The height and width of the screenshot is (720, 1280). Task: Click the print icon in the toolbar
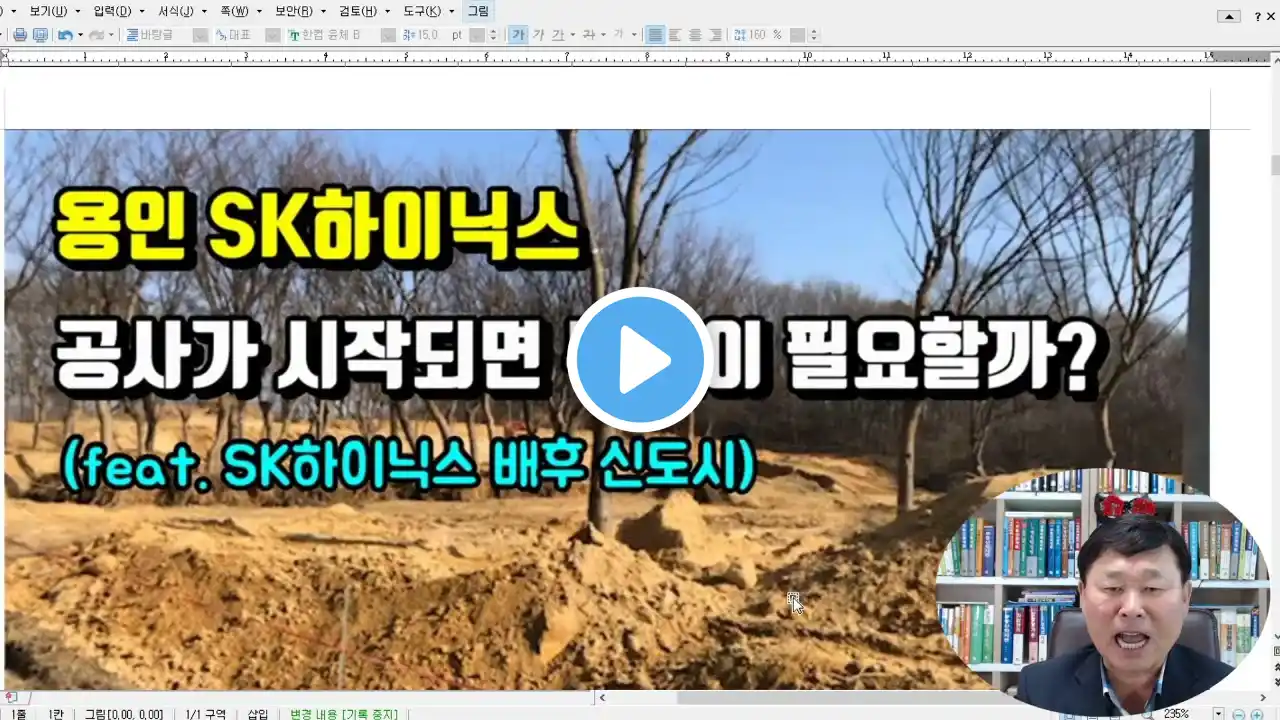[x=20, y=35]
